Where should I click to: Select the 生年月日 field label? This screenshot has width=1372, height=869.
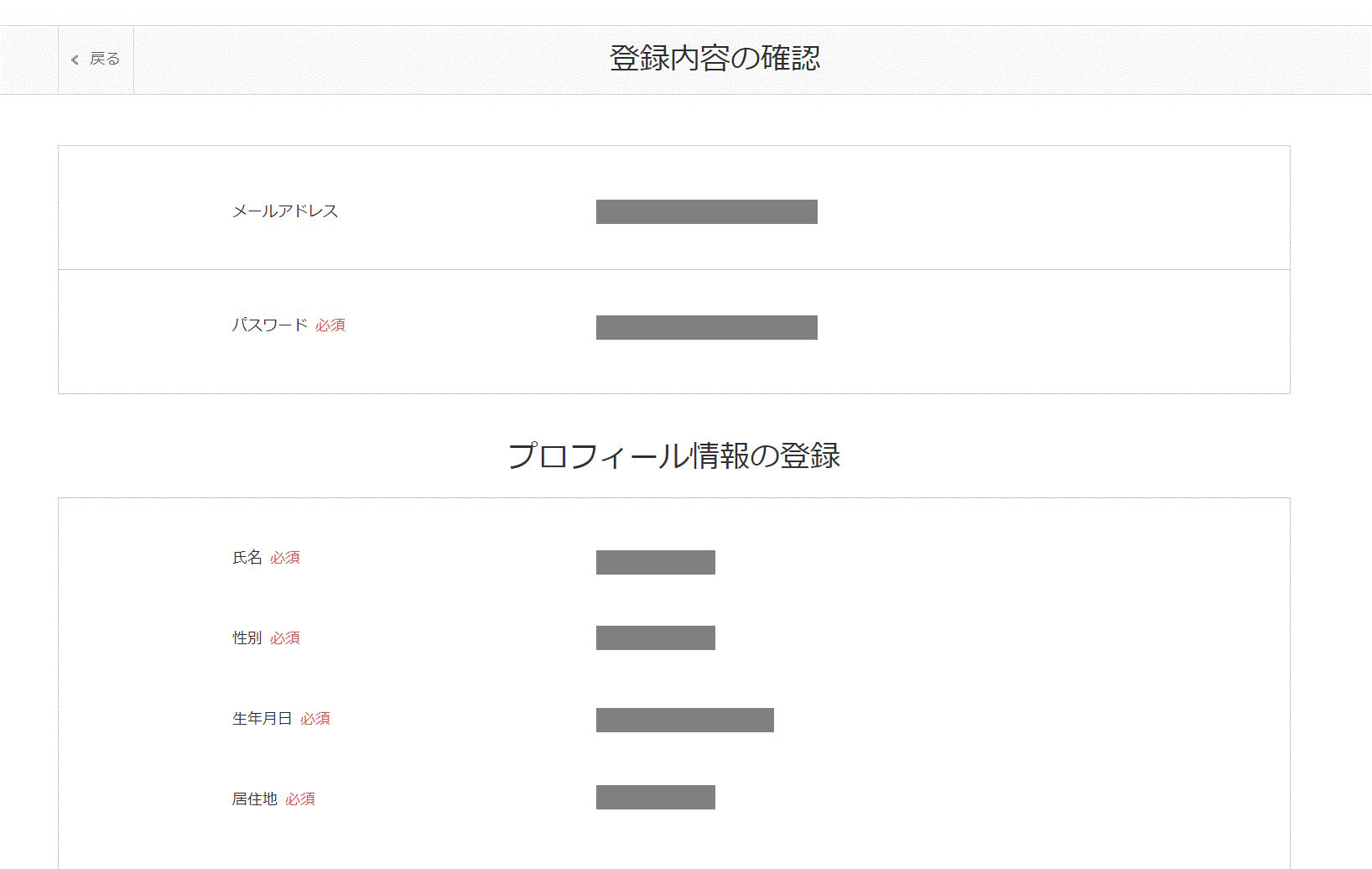pyautogui.click(x=262, y=719)
